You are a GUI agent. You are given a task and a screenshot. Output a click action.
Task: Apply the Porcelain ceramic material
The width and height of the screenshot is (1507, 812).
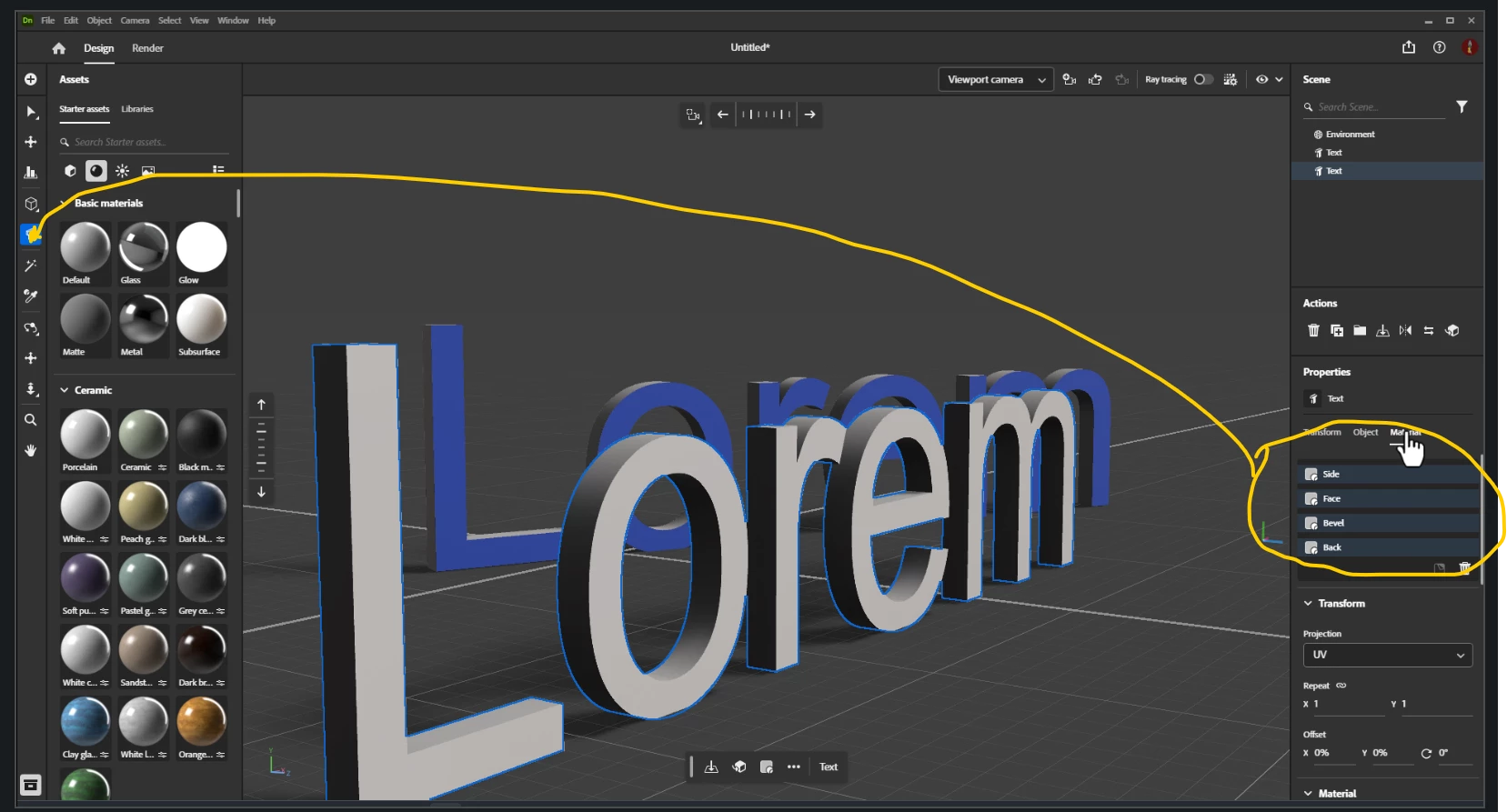[85, 440]
